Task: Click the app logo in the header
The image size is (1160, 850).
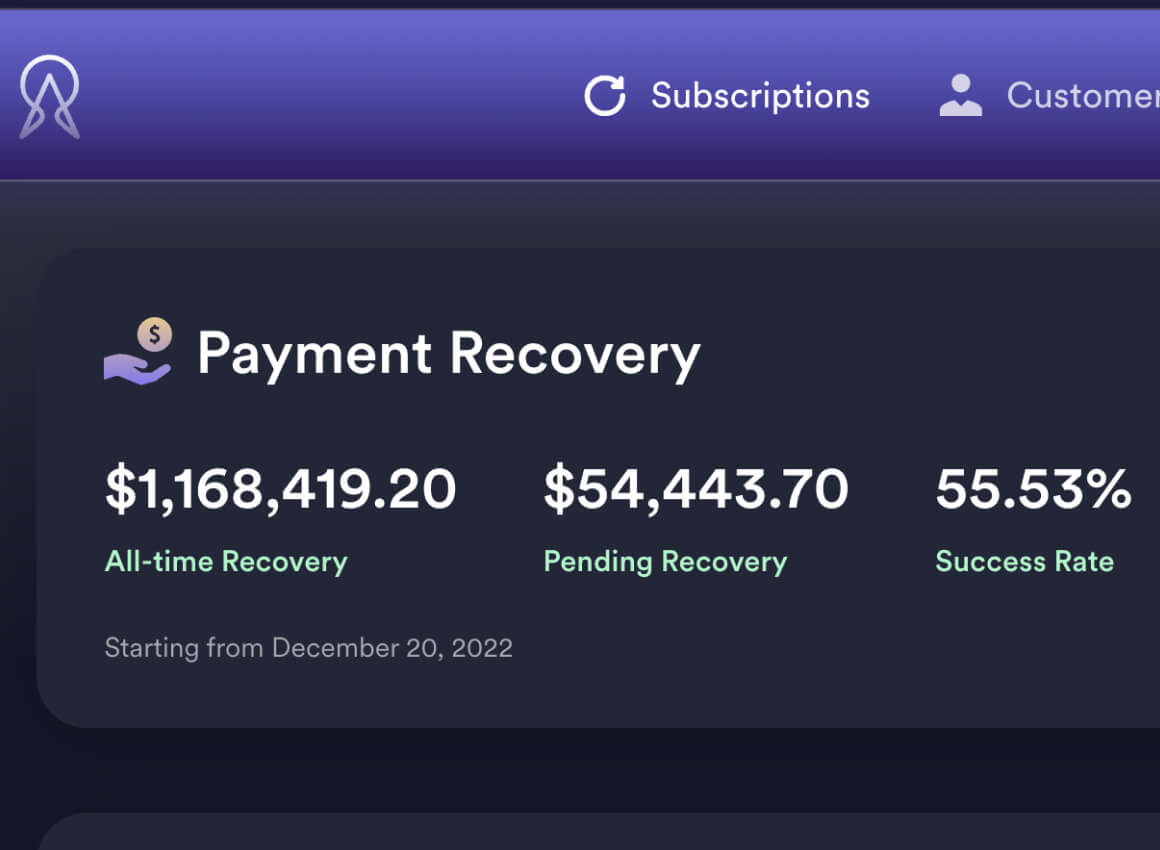Action: pyautogui.click(x=50, y=97)
